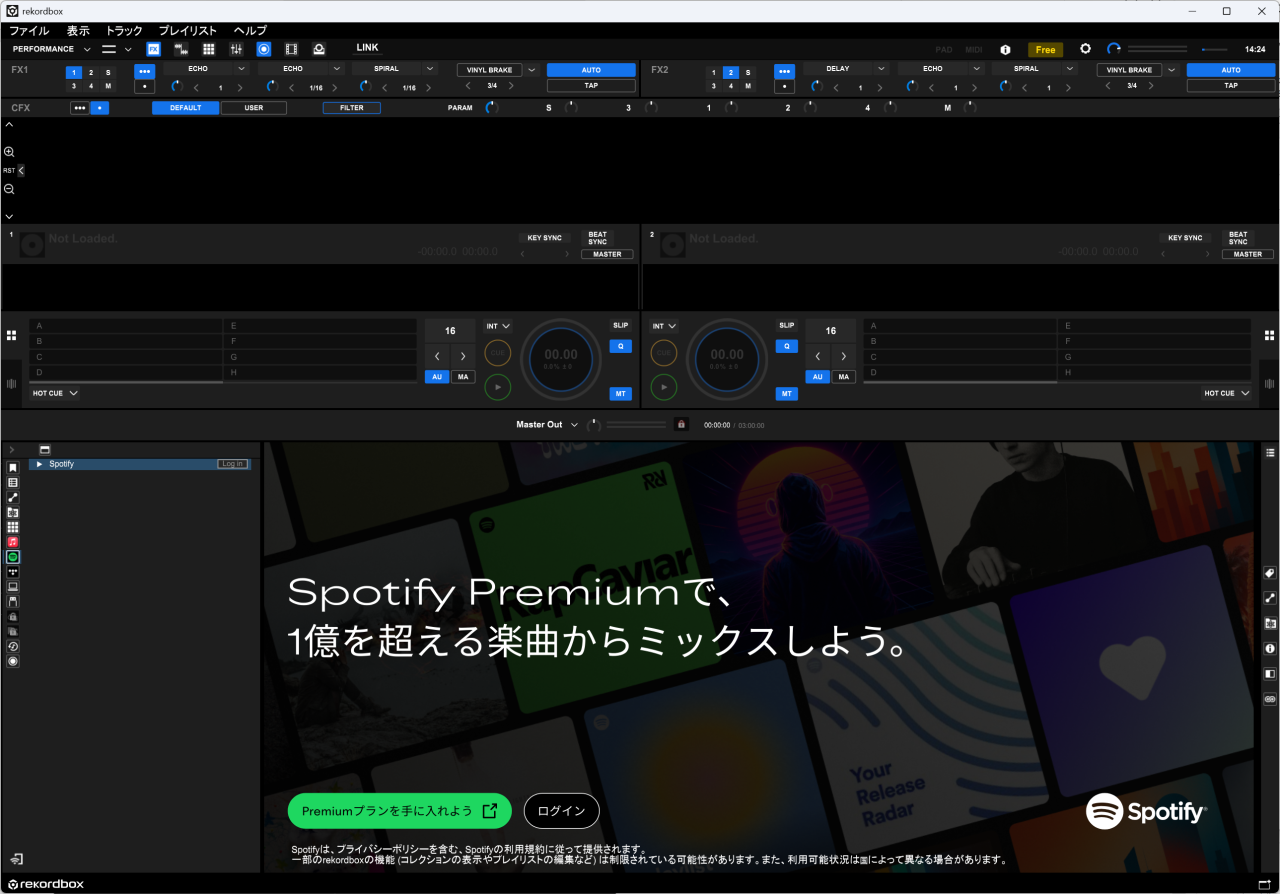Click the video panel filmstrip icon
The width and height of the screenshot is (1280, 894).
pyautogui.click(x=291, y=49)
